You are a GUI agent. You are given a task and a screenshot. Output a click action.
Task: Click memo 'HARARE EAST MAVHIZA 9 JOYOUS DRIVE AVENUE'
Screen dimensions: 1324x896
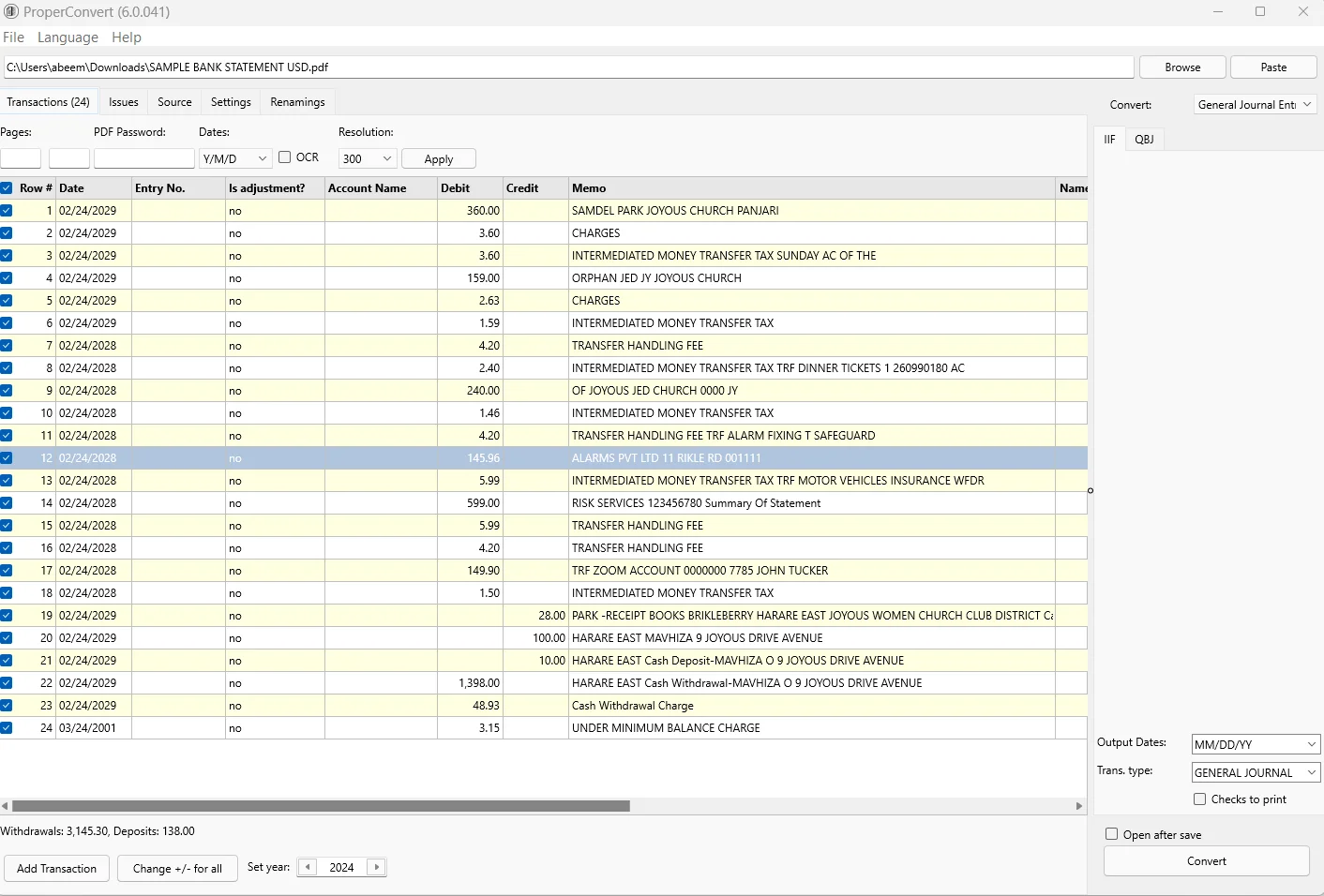[x=697, y=638]
